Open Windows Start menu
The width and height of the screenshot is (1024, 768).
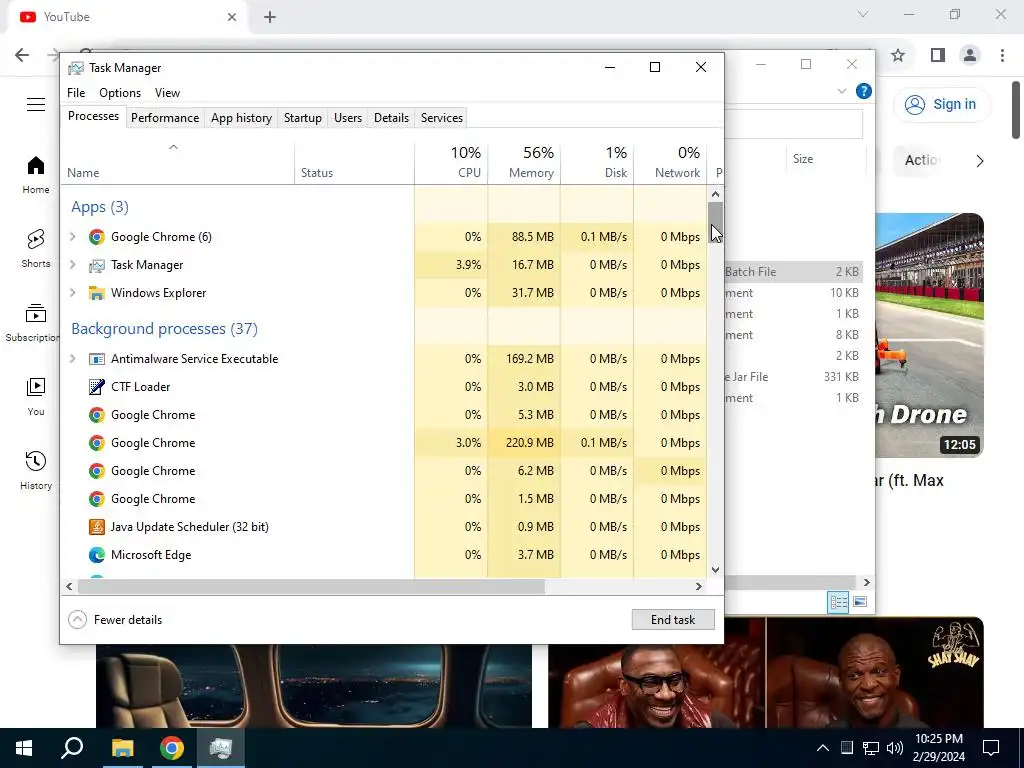click(x=24, y=748)
